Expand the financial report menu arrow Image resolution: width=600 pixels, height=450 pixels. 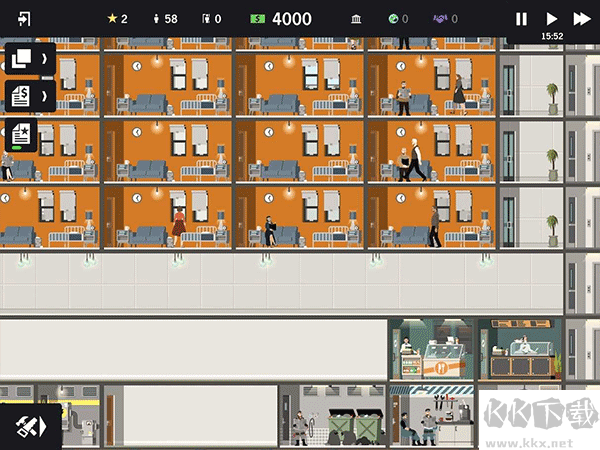[x=44, y=96]
